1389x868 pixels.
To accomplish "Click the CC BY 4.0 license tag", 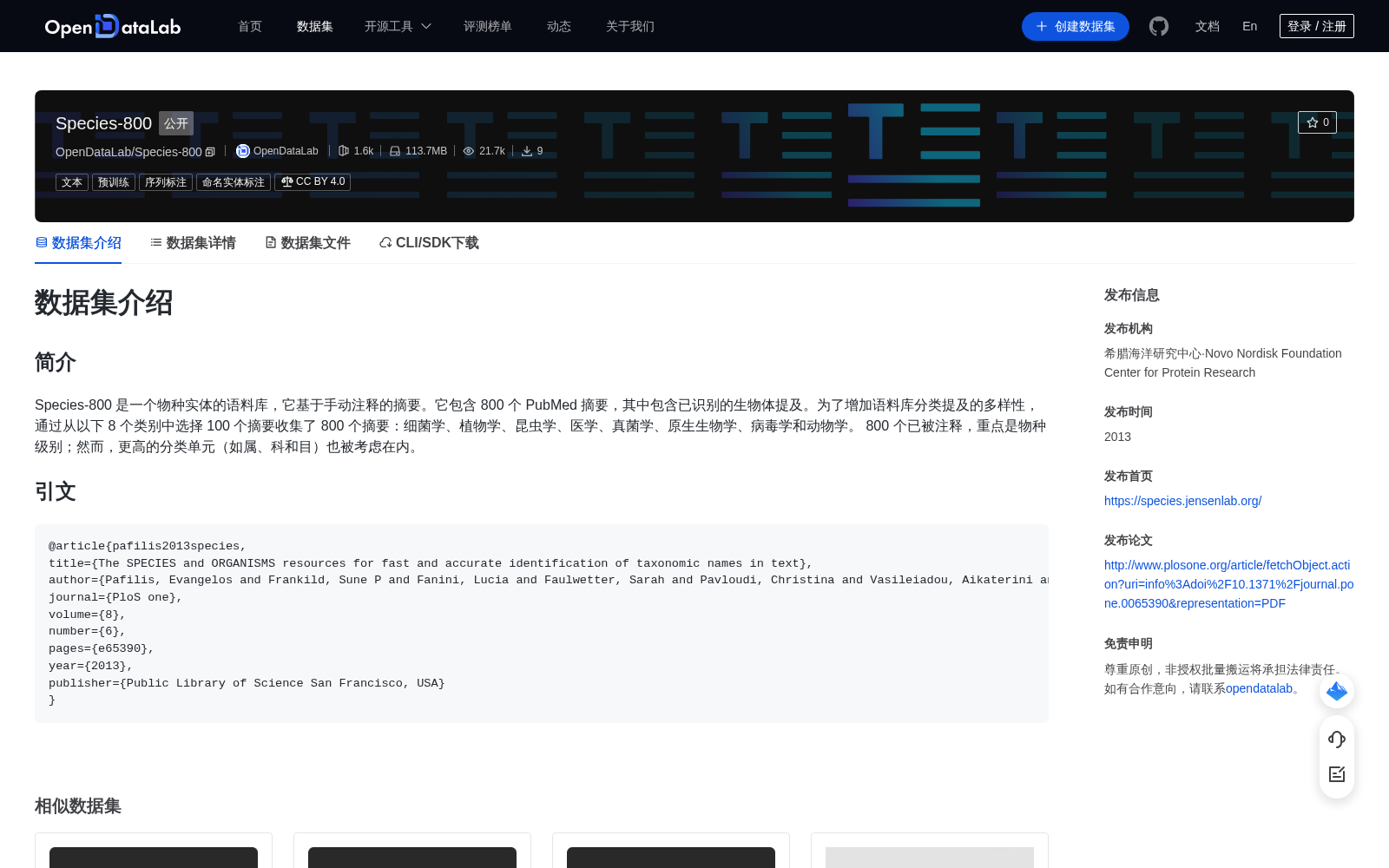I will click(x=313, y=182).
